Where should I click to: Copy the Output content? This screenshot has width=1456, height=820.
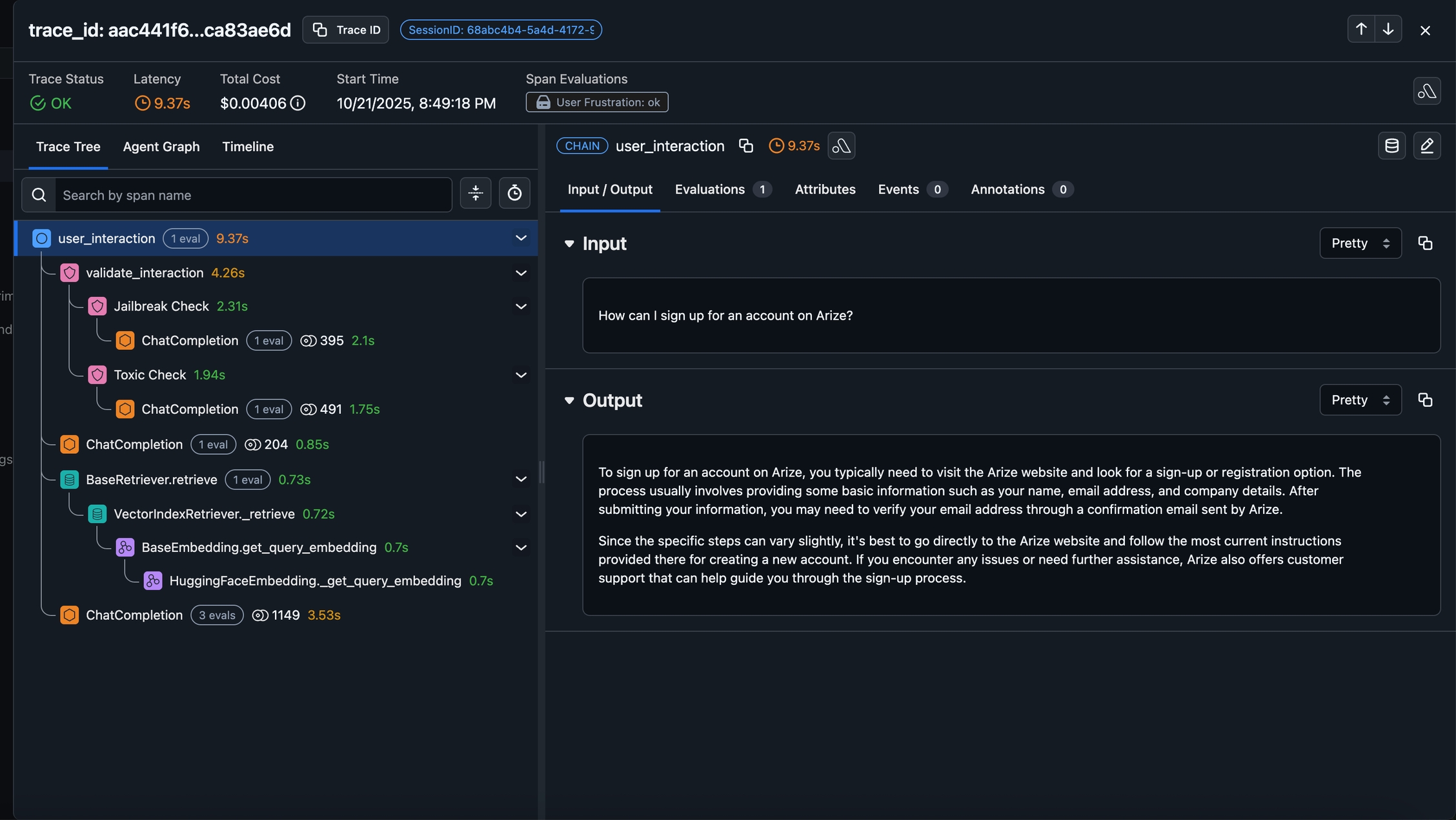[x=1425, y=400]
